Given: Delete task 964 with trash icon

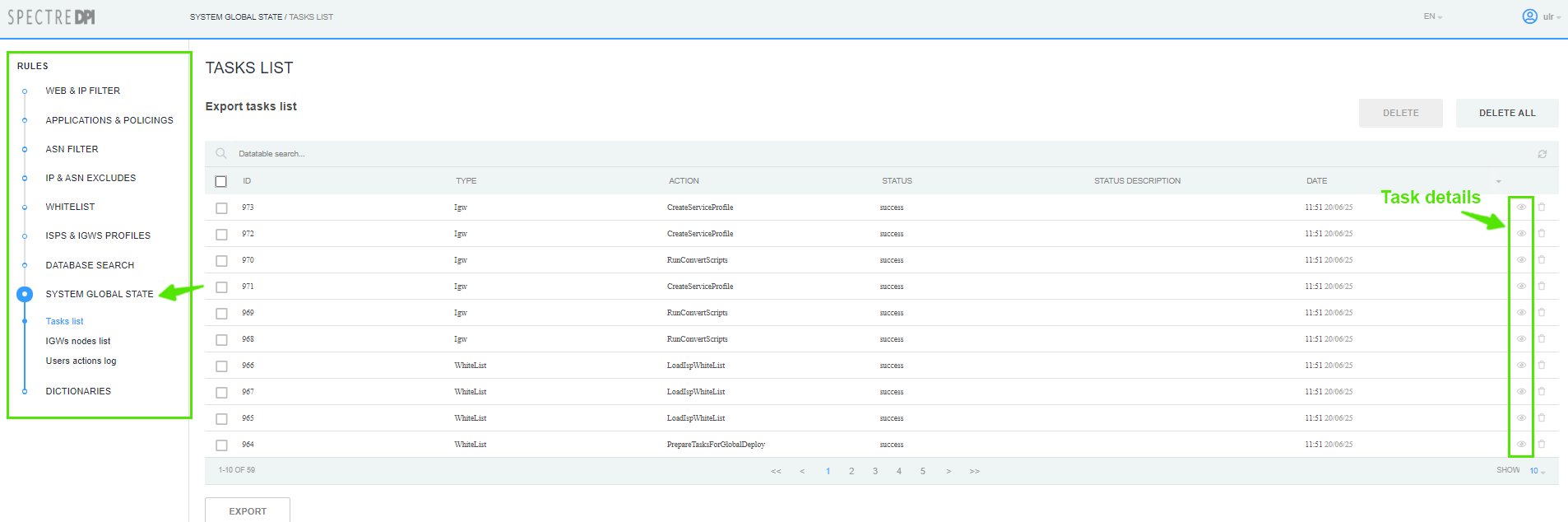Looking at the screenshot, I should coord(1542,445).
